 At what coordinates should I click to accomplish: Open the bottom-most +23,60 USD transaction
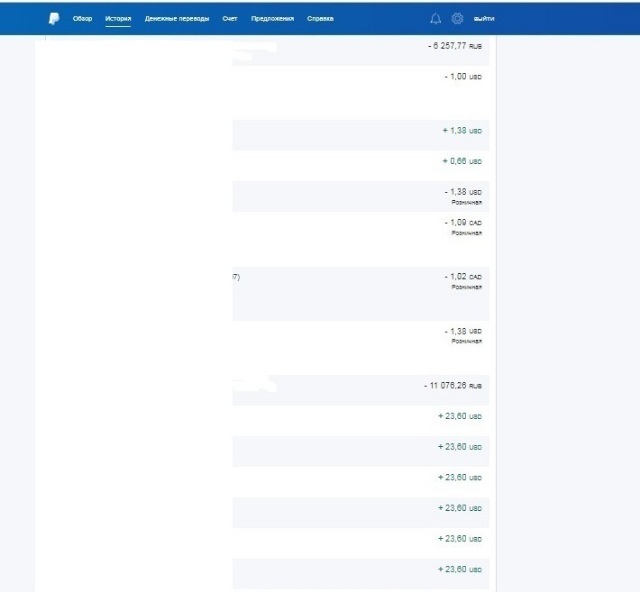(460, 569)
